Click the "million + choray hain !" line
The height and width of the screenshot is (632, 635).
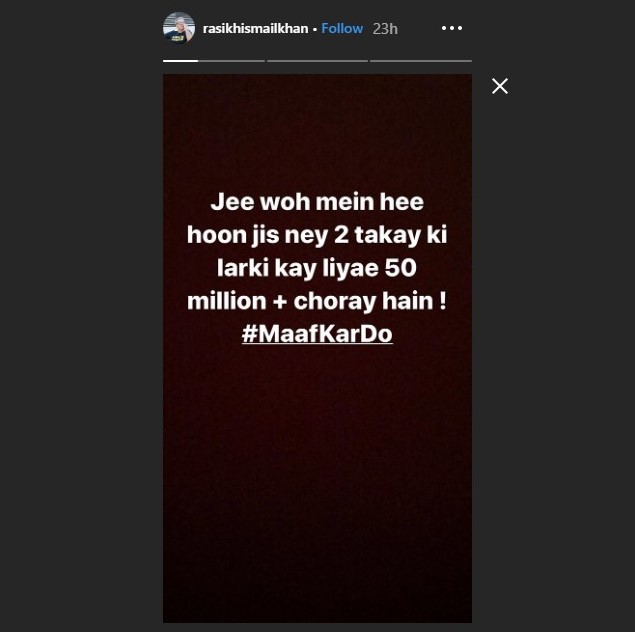[x=317, y=301]
